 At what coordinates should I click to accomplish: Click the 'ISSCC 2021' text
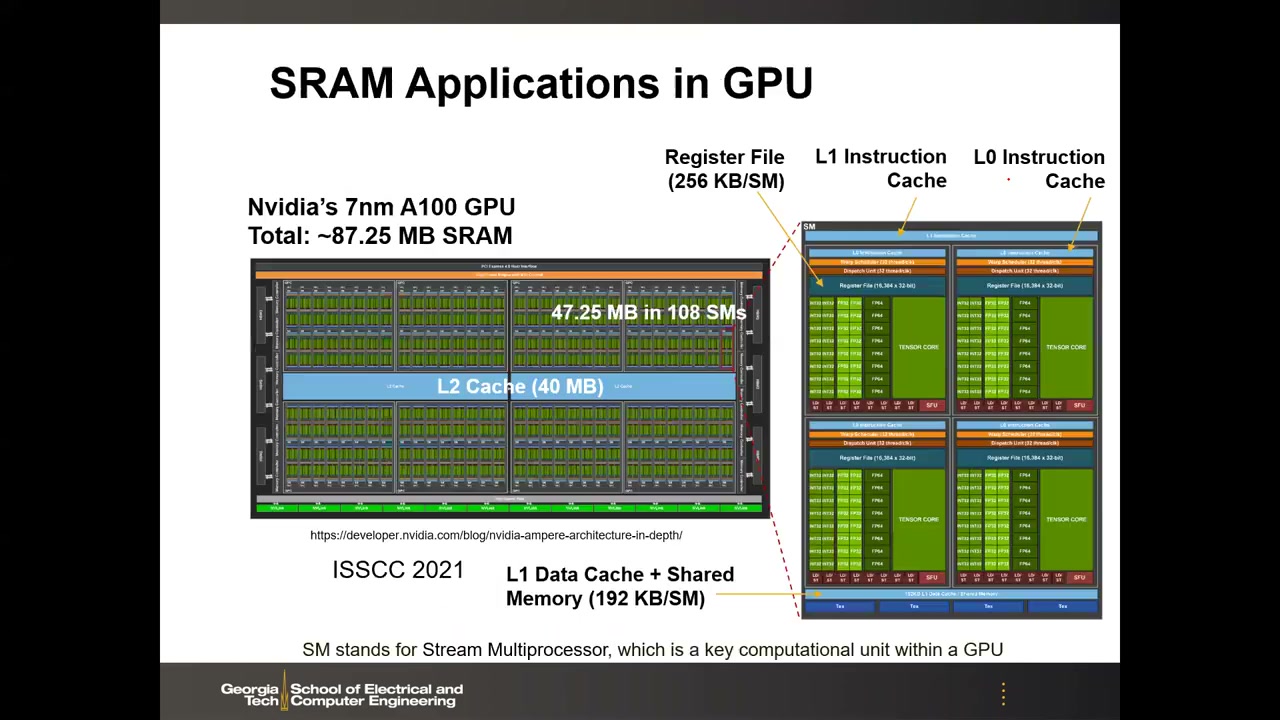398,570
